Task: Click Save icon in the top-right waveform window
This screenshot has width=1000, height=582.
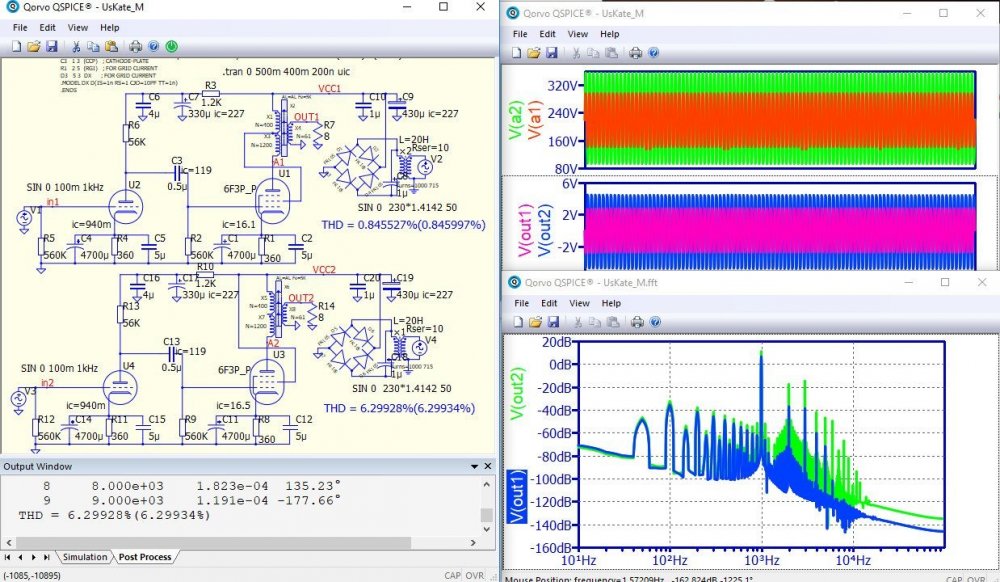Action: (x=553, y=52)
